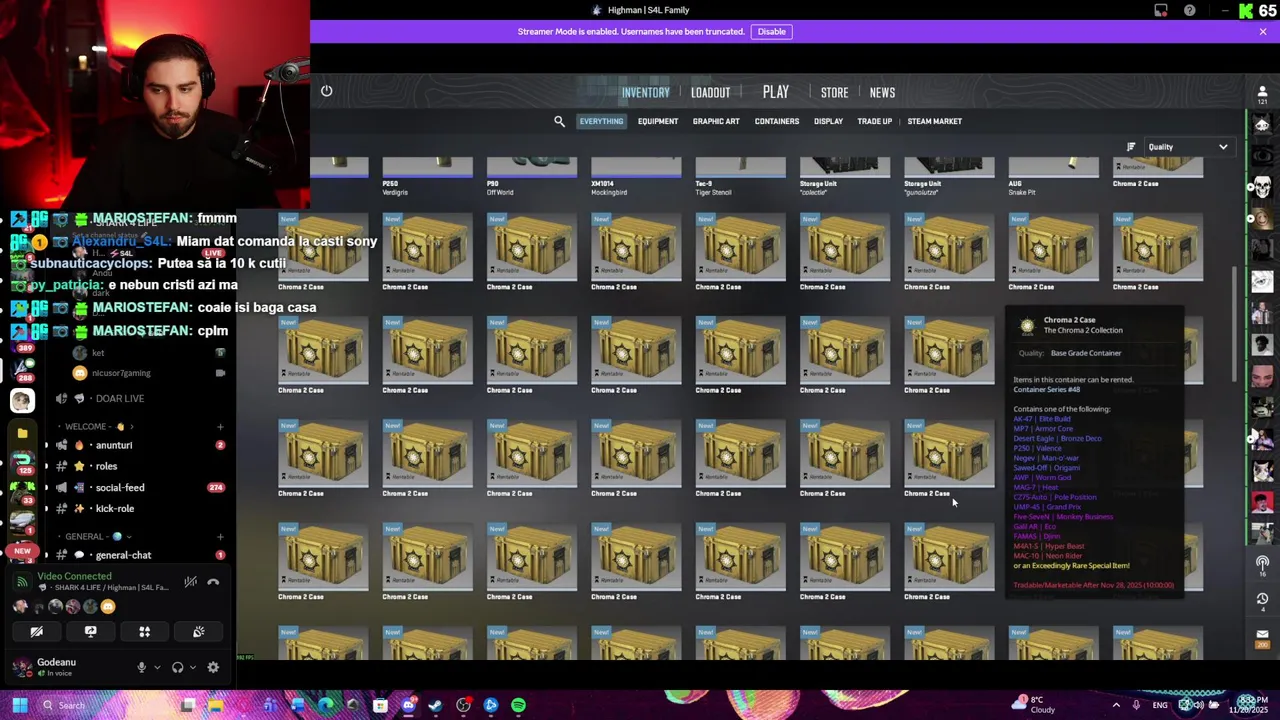The image size is (1280, 720).
Task: Open Spotify from the taskbar
Action: pos(518,705)
